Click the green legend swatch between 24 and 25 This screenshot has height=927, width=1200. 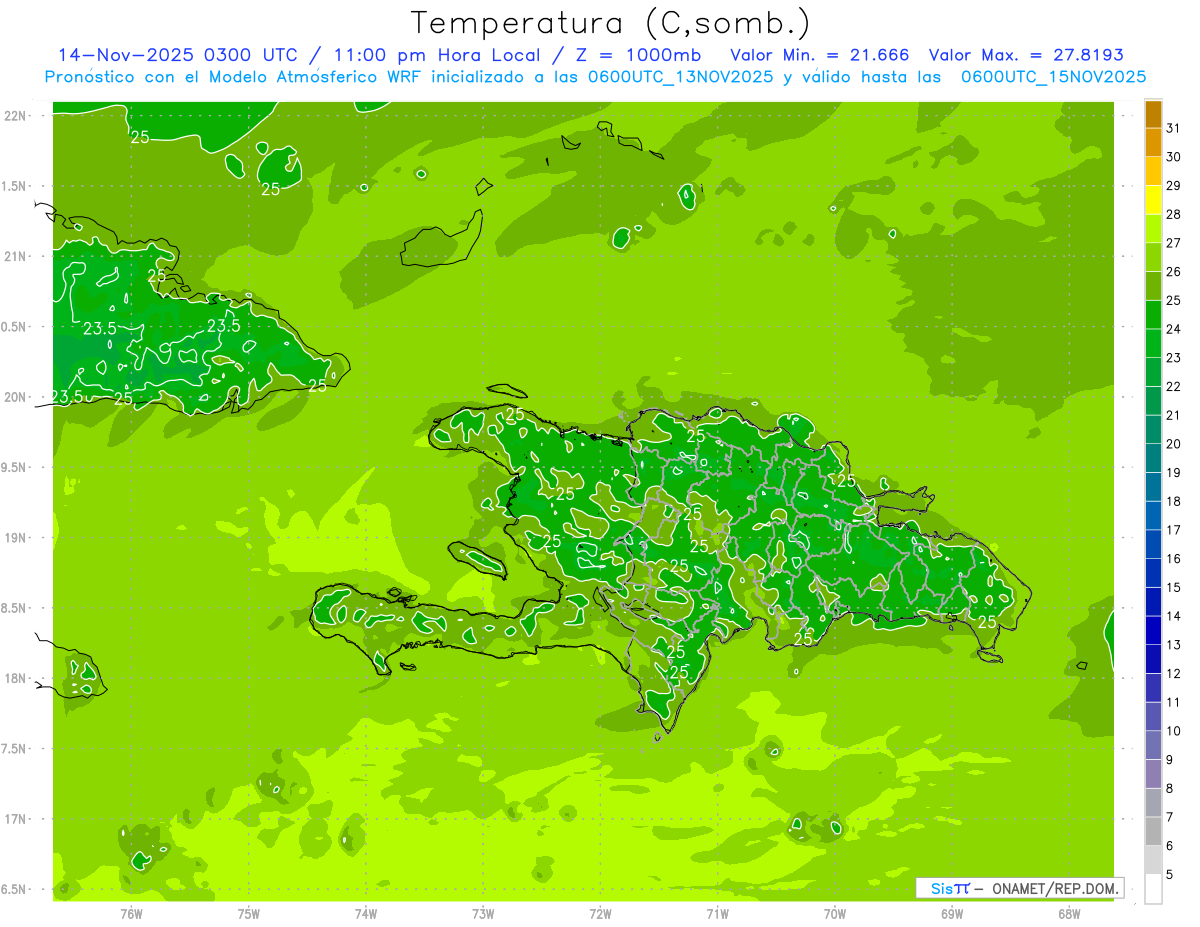tap(1153, 315)
